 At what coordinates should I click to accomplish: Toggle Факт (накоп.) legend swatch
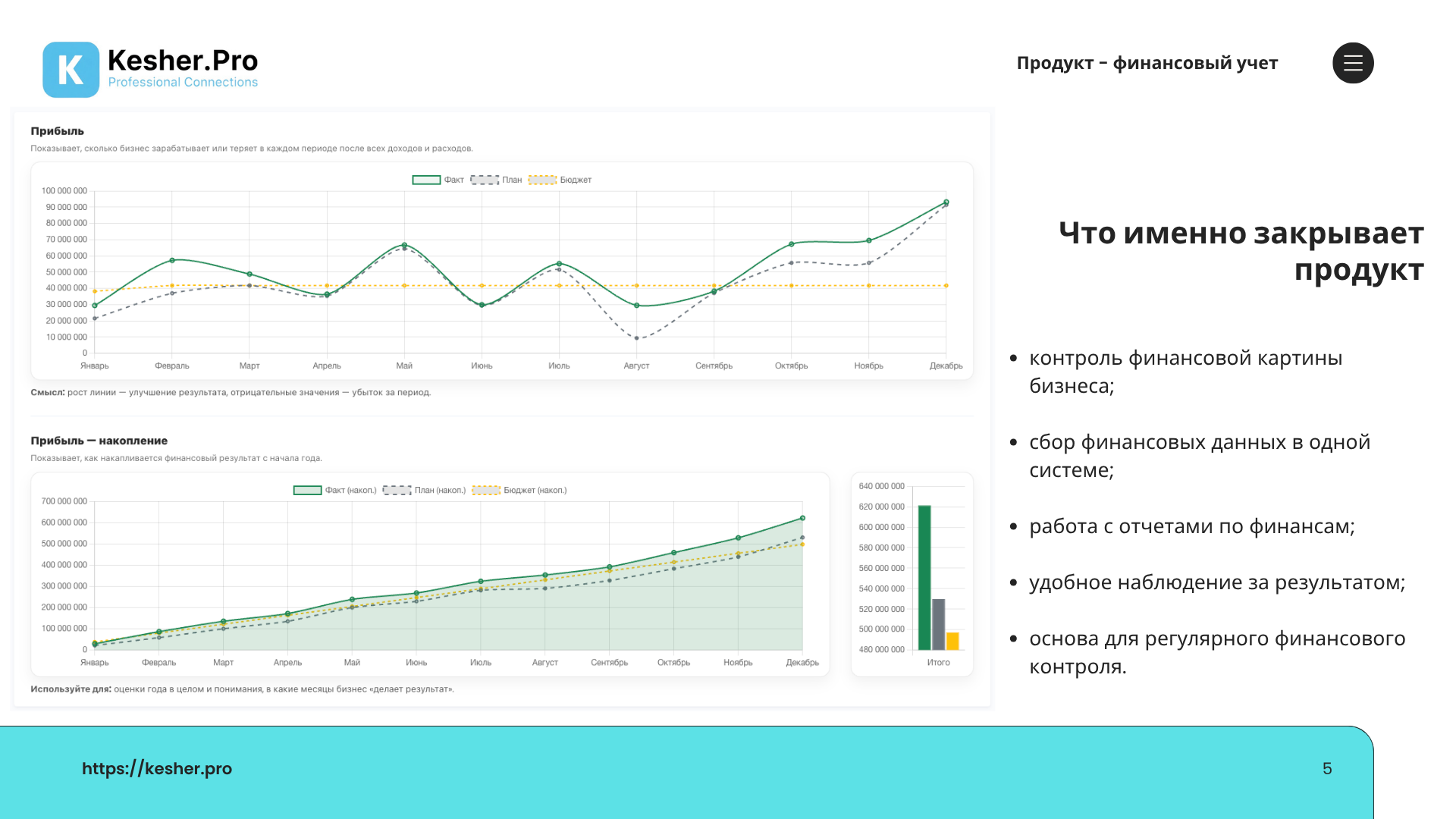point(307,491)
